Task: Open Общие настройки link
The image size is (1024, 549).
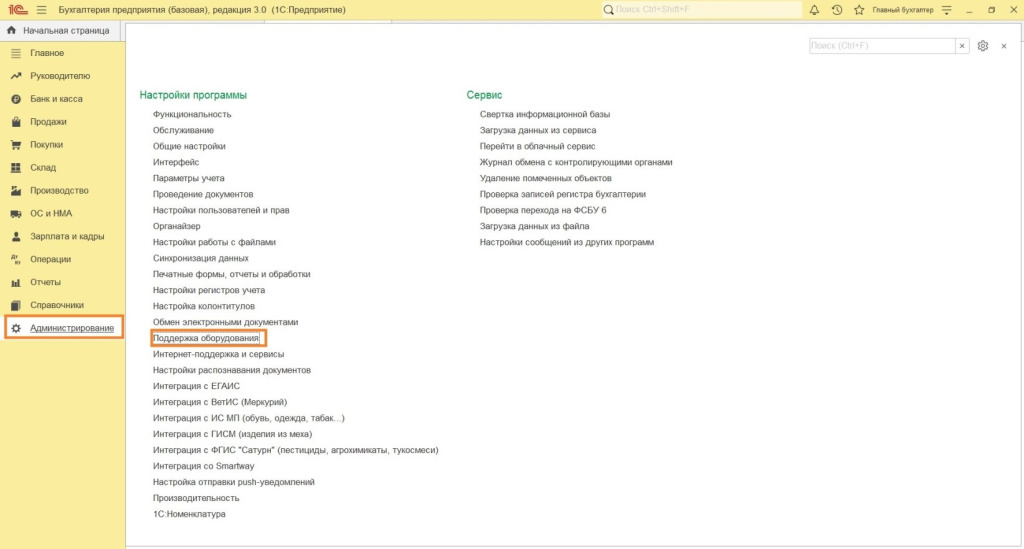Action: [189, 146]
